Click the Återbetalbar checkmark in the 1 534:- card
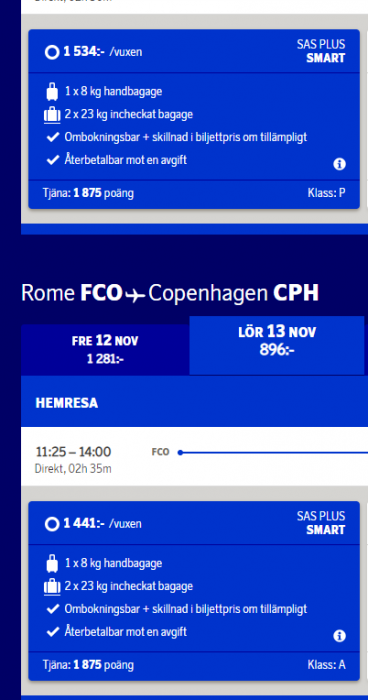This screenshot has width=368, height=700. point(53,160)
